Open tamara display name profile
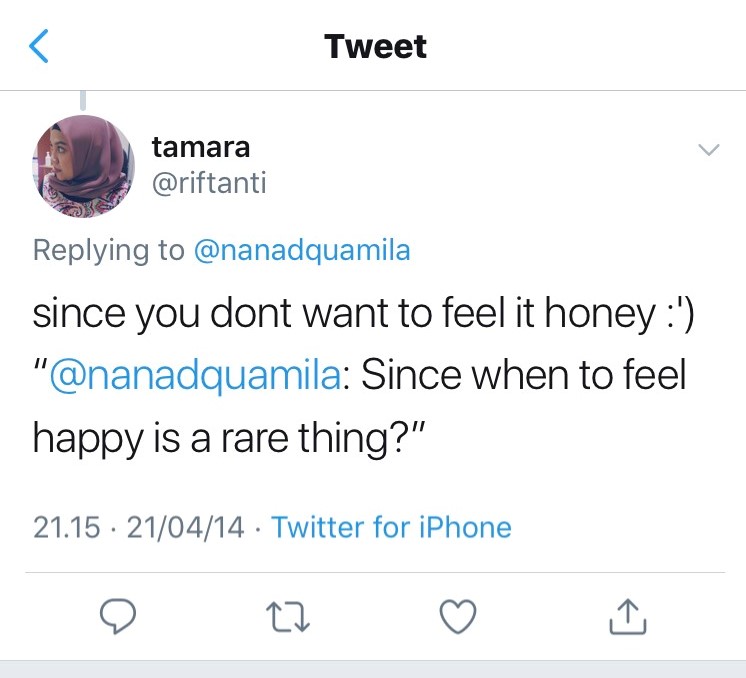 tap(201, 147)
